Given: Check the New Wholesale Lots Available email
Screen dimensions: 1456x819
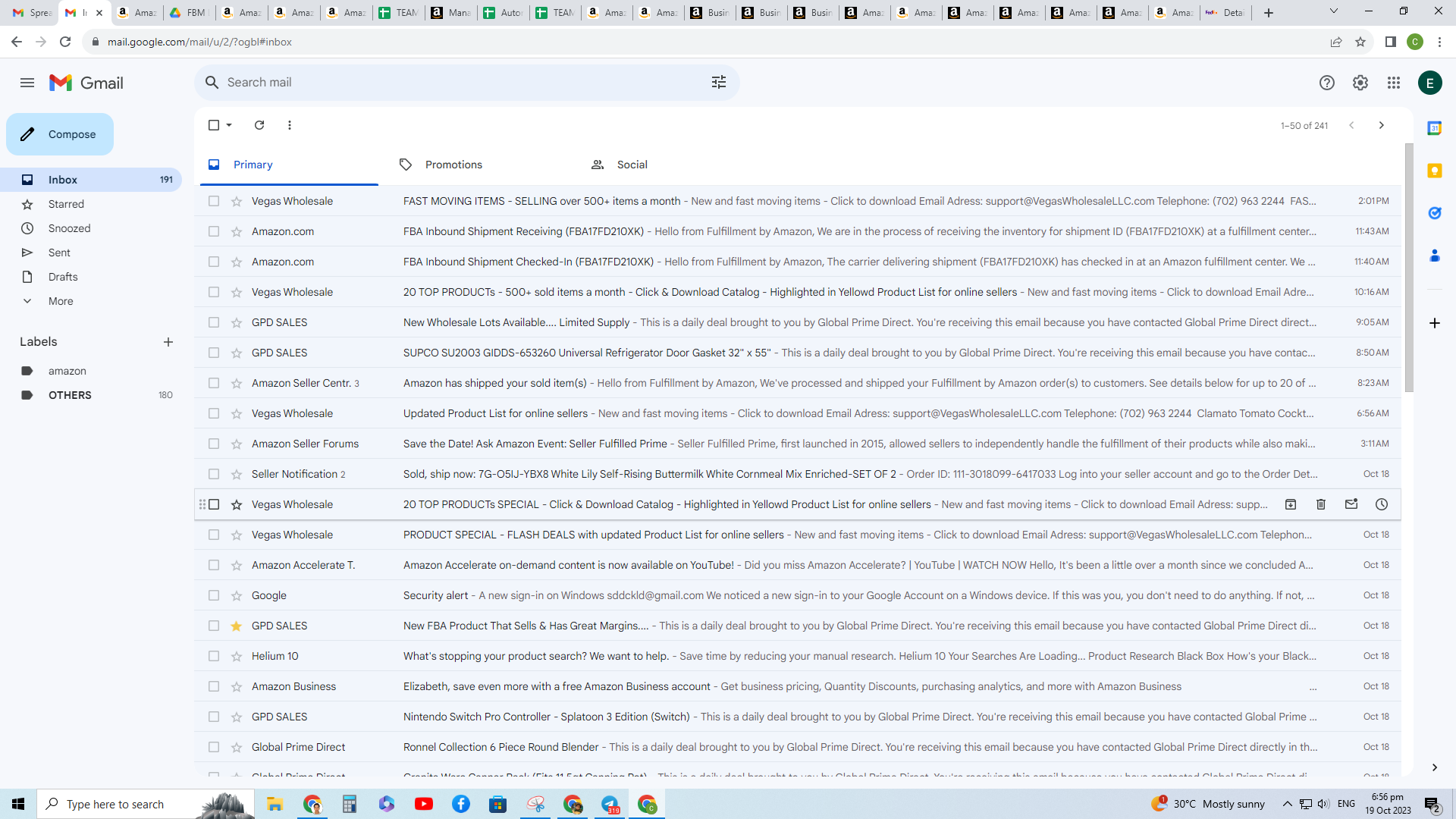Looking at the screenshot, I should pos(214,322).
